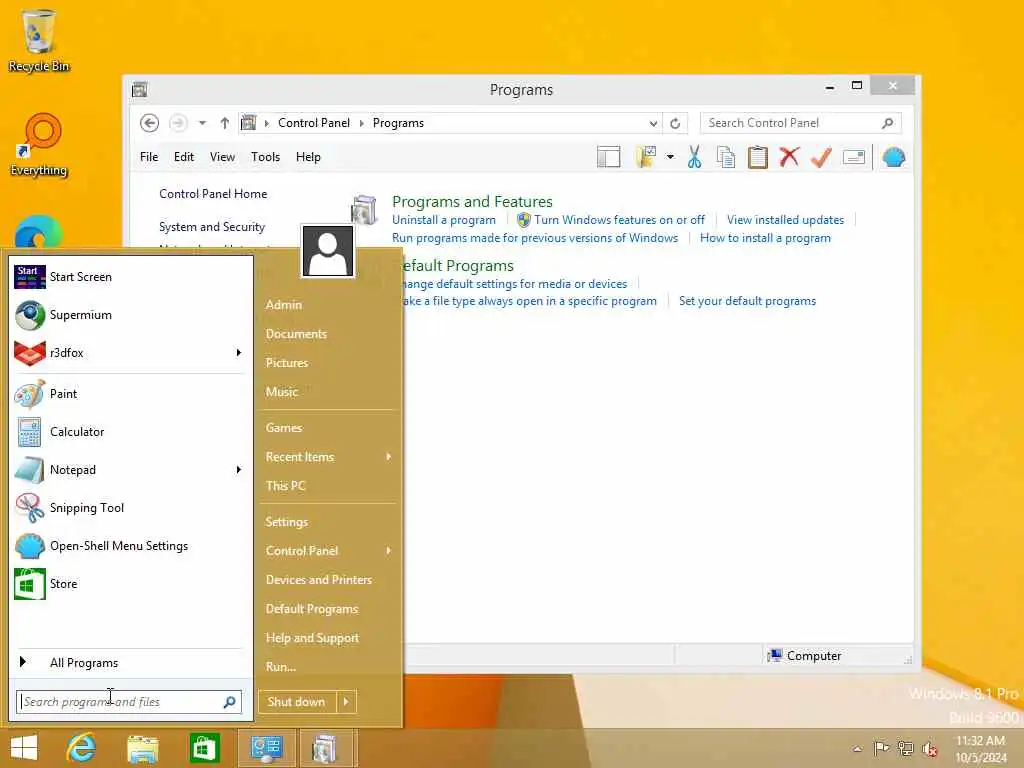Viewport: 1024px width, 768px height.
Task: Click Set your default programs link
Action: pyautogui.click(x=747, y=301)
